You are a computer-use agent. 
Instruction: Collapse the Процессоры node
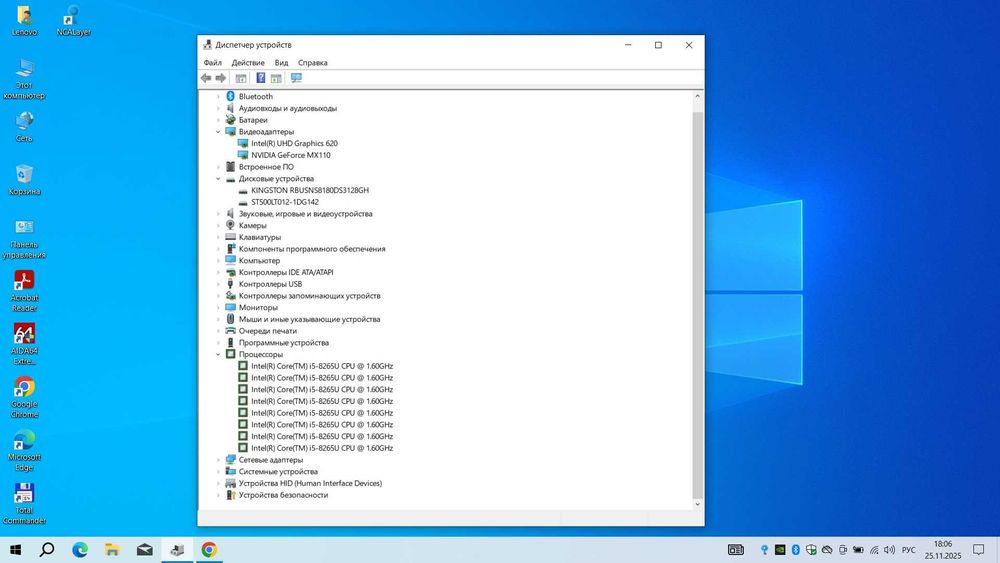(x=218, y=355)
